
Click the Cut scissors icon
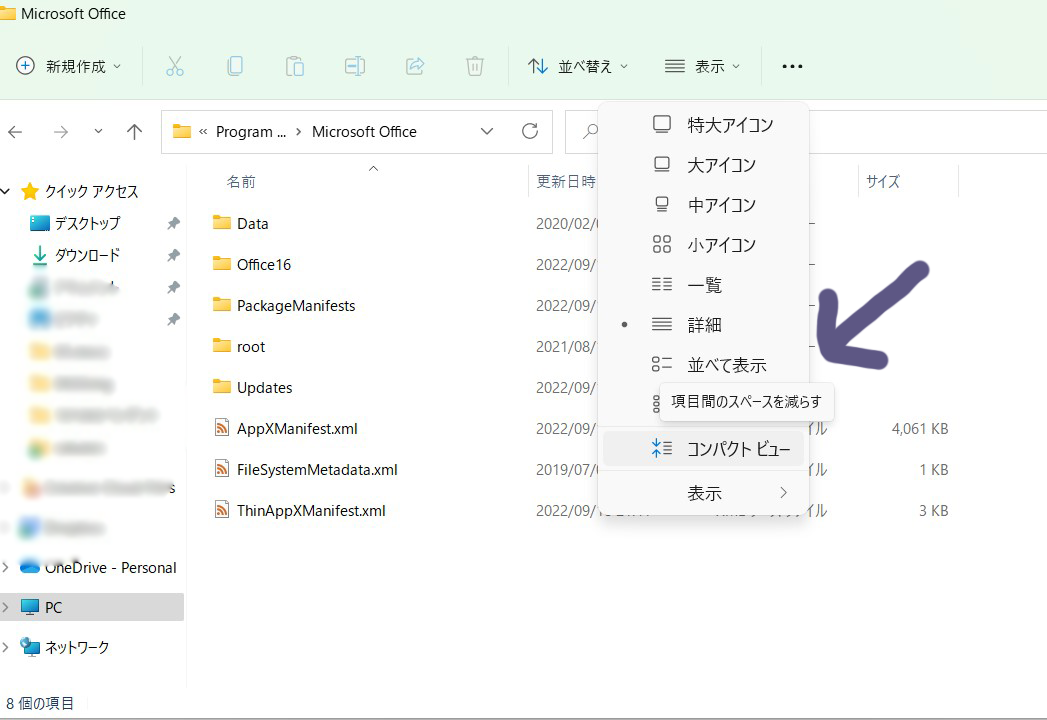point(174,66)
